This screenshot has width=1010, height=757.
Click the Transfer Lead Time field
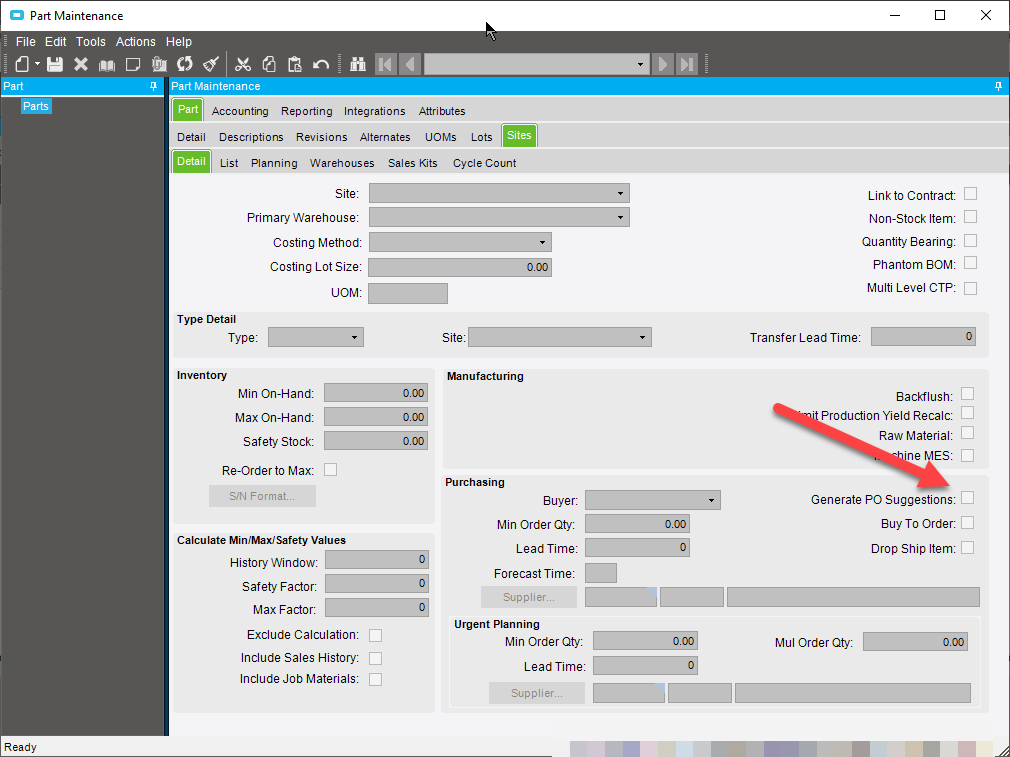click(923, 336)
